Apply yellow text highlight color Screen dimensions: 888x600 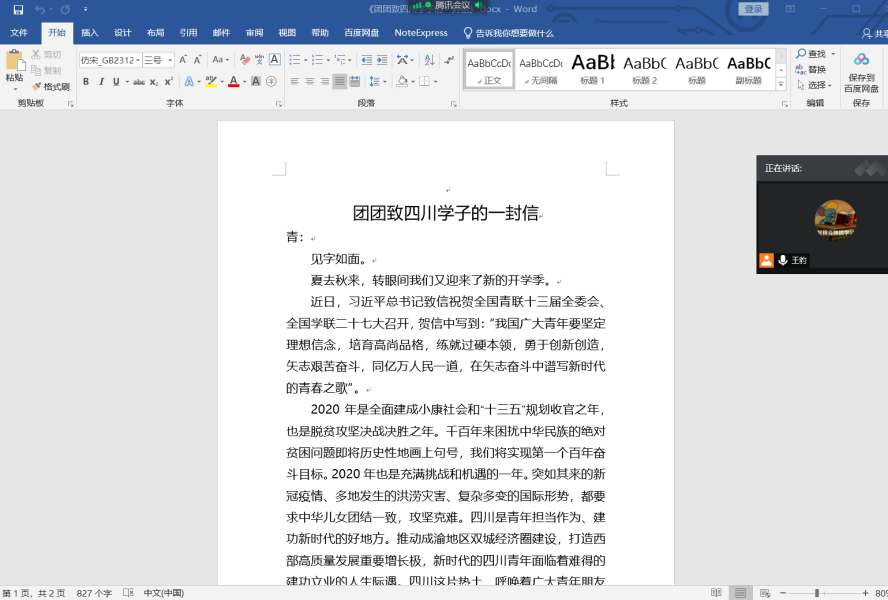coord(211,82)
